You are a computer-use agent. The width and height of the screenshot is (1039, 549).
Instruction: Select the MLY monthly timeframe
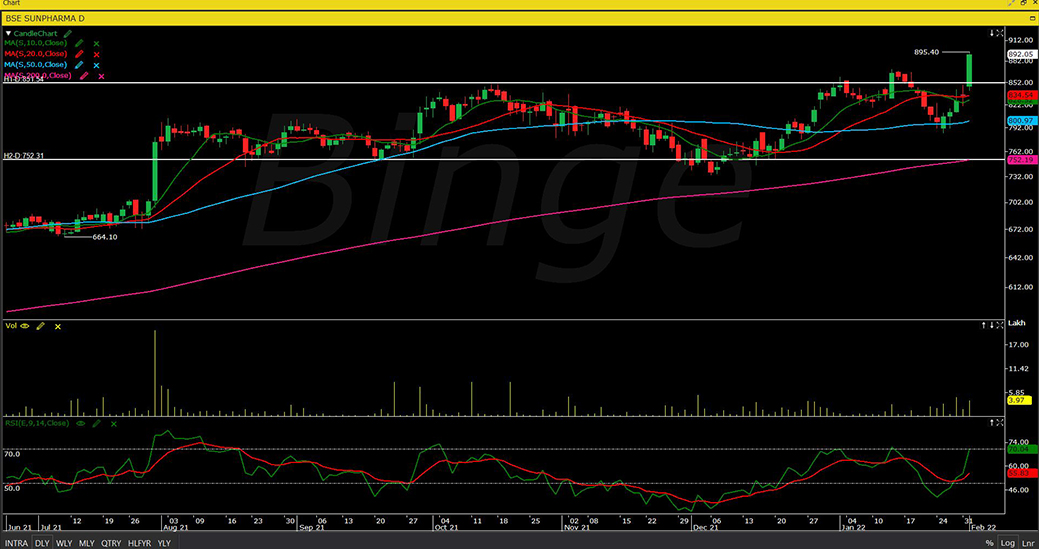coord(86,543)
